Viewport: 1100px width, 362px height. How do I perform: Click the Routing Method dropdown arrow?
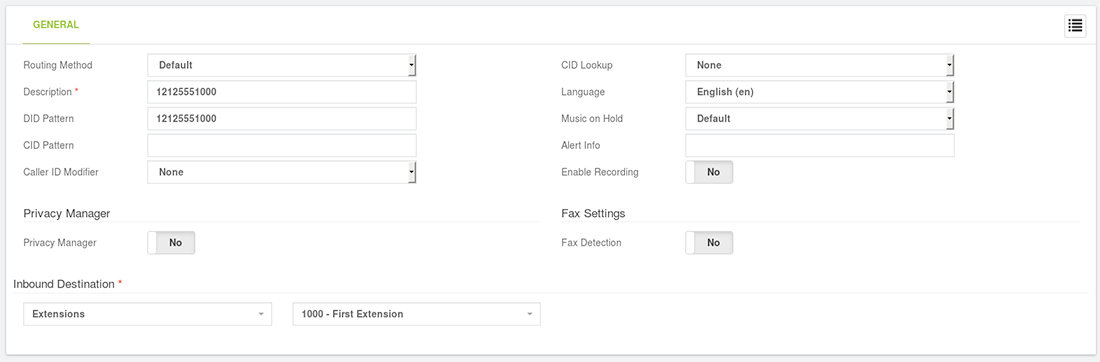click(x=412, y=65)
